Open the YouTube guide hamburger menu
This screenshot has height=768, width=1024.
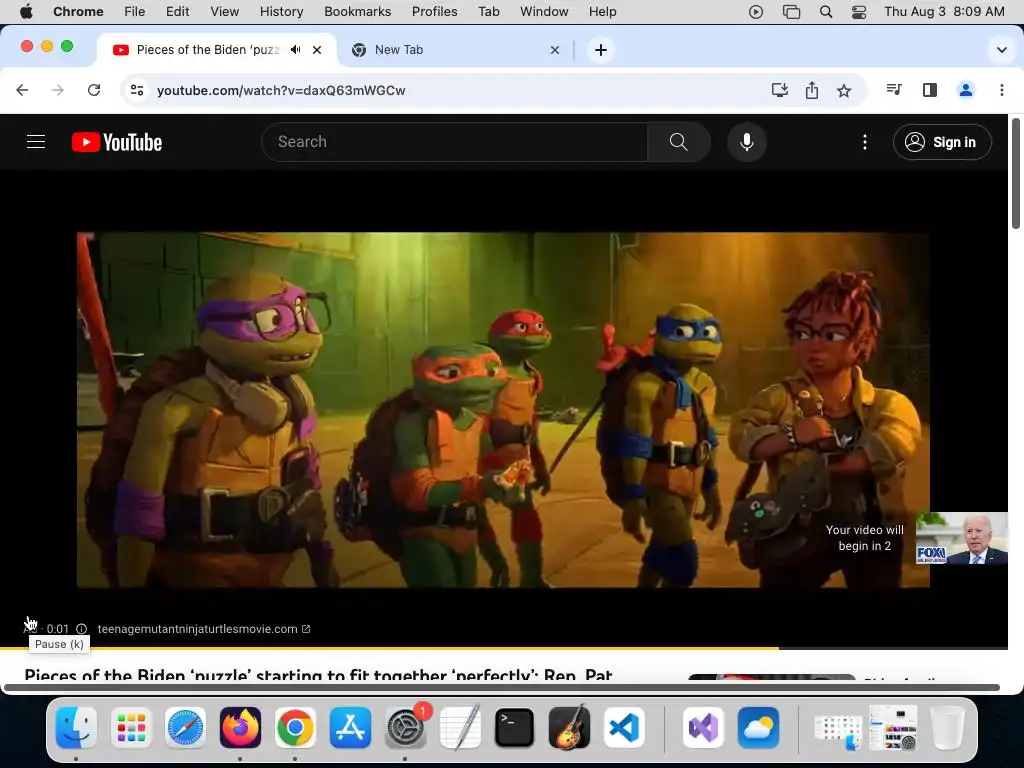pos(36,142)
